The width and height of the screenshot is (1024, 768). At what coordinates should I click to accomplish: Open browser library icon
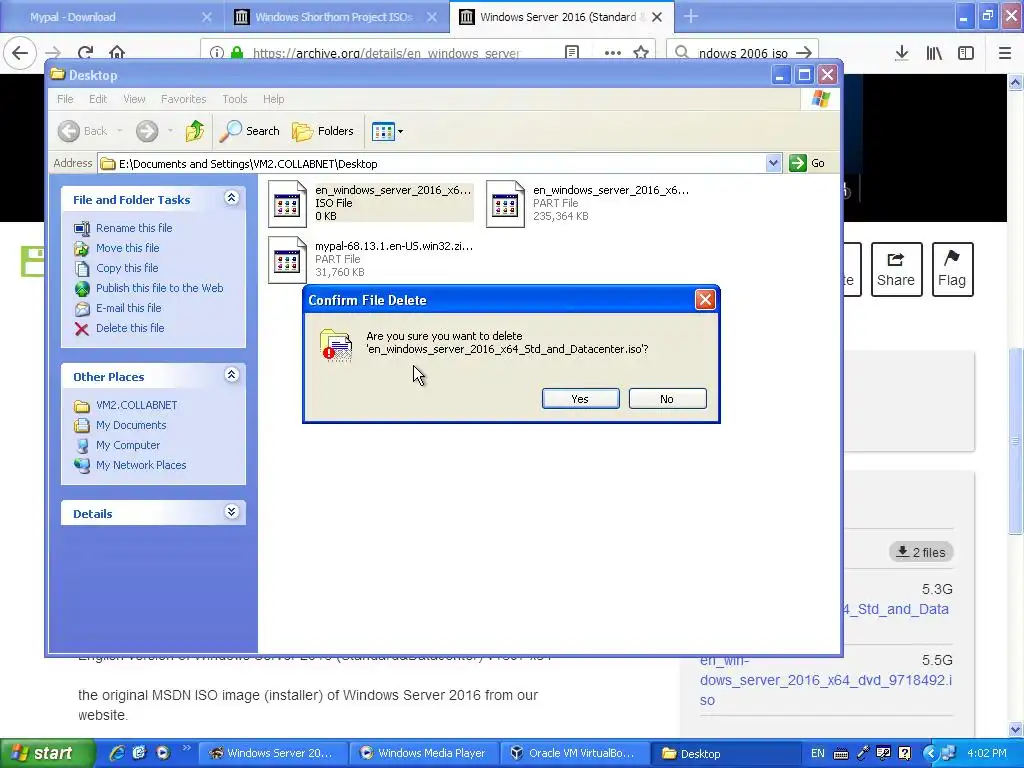point(934,53)
